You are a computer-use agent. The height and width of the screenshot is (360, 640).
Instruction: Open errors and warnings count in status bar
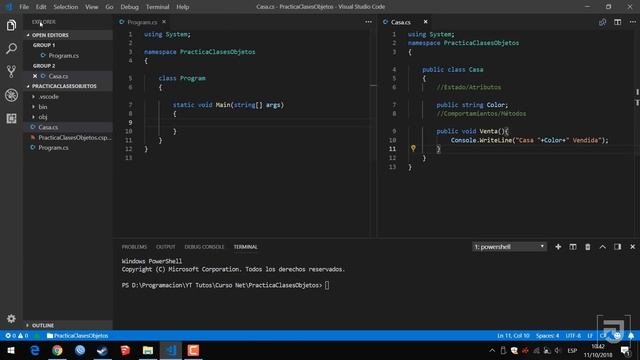pyautogui.click(x=17, y=336)
